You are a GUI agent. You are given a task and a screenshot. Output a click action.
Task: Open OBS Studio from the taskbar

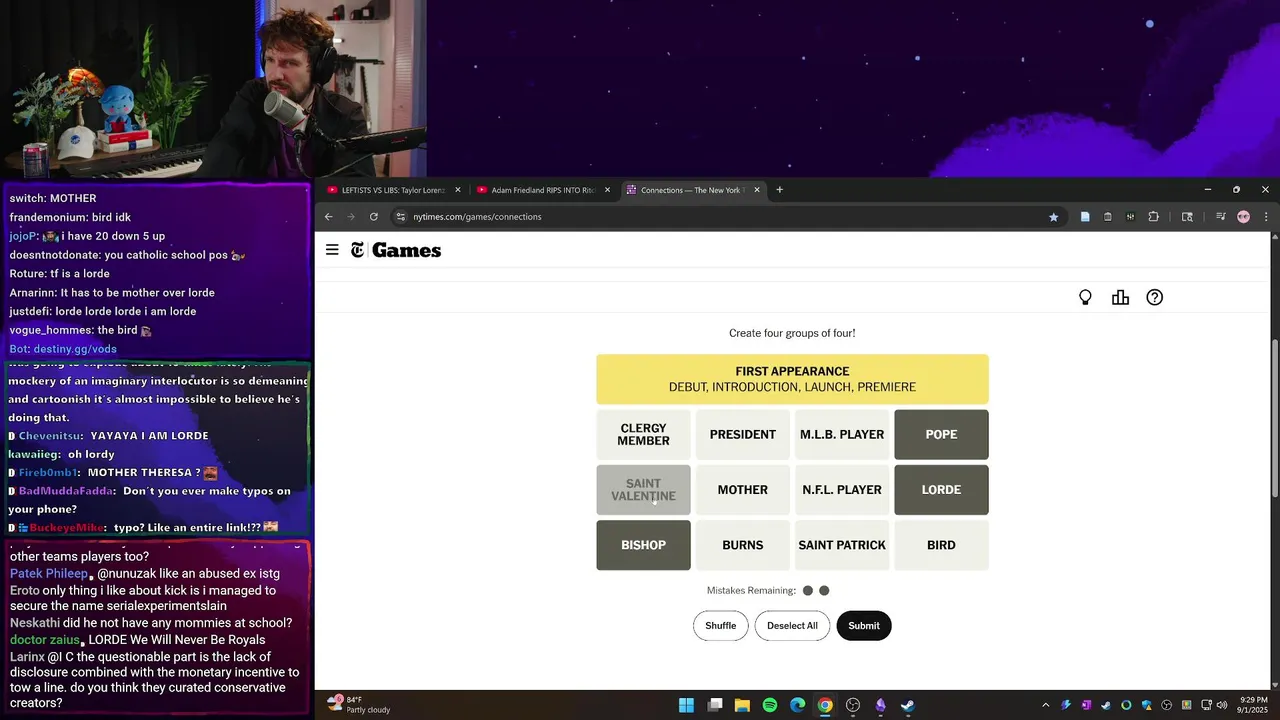point(853,705)
